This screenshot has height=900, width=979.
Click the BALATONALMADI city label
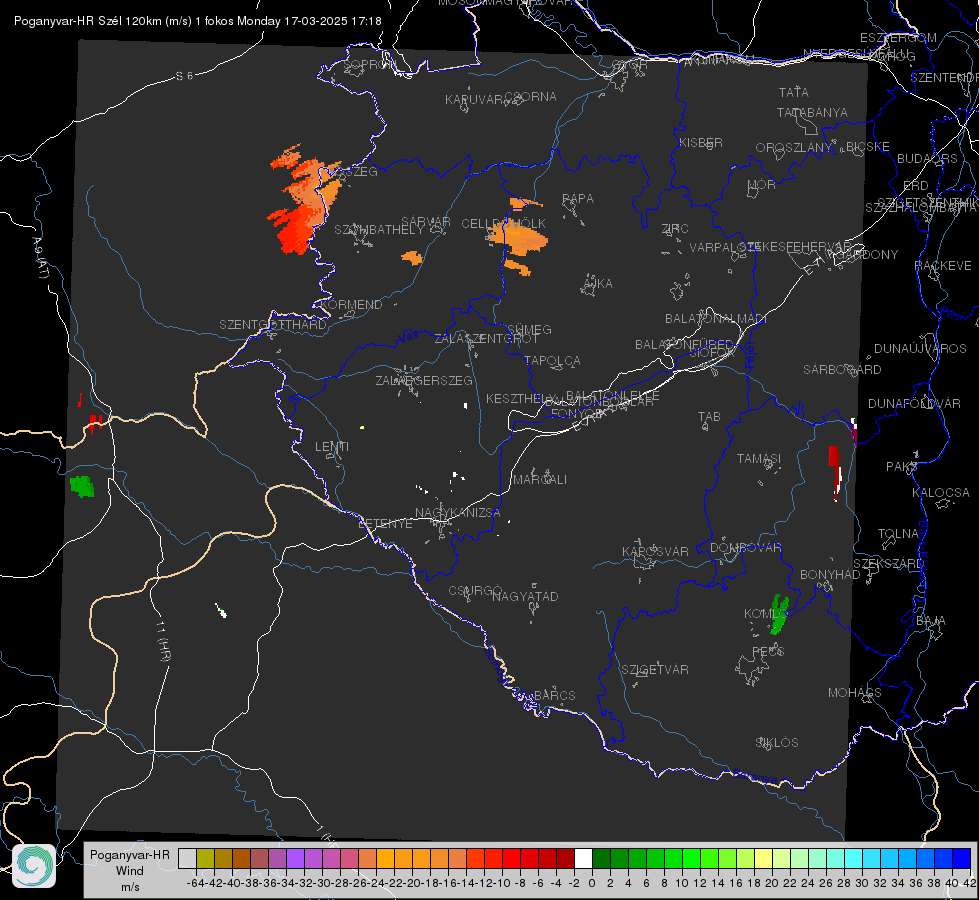click(x=716, y=319)
